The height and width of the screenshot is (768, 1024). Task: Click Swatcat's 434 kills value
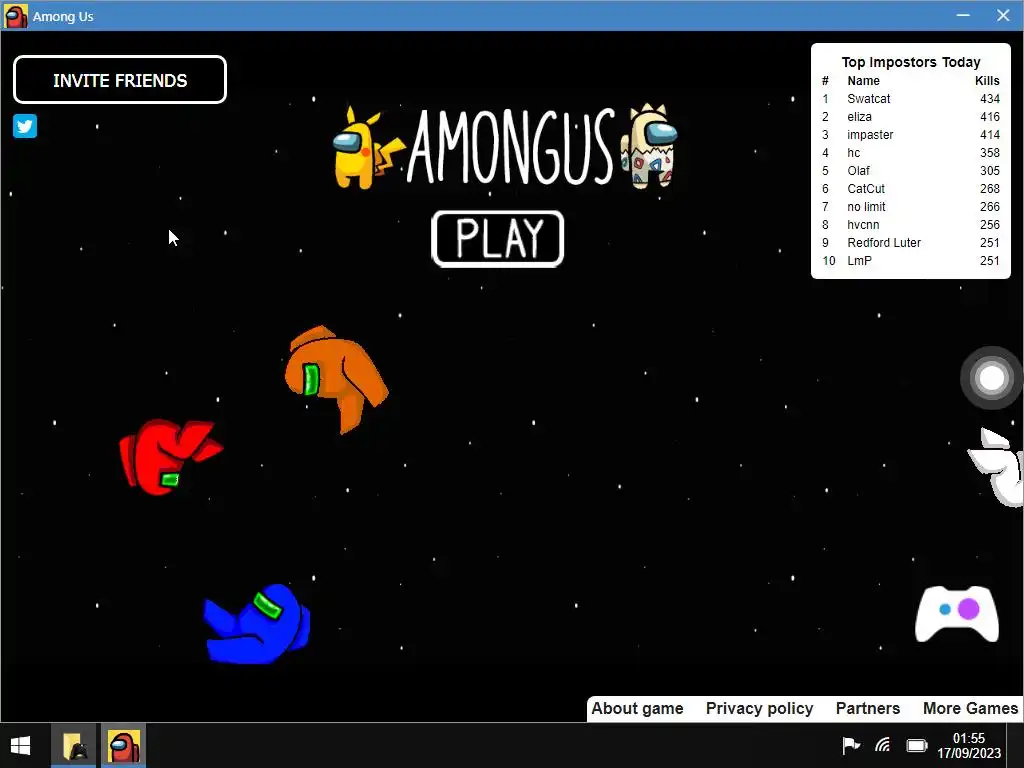coord(989,99)
